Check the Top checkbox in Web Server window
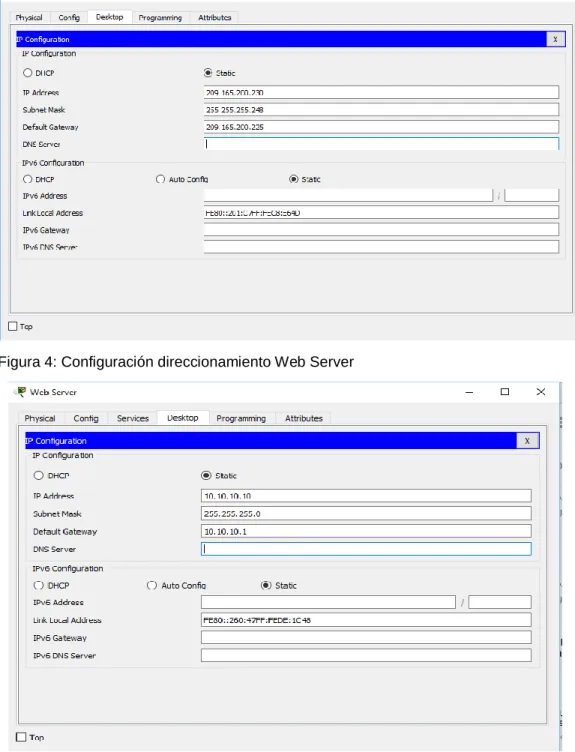 pos(21,737)
